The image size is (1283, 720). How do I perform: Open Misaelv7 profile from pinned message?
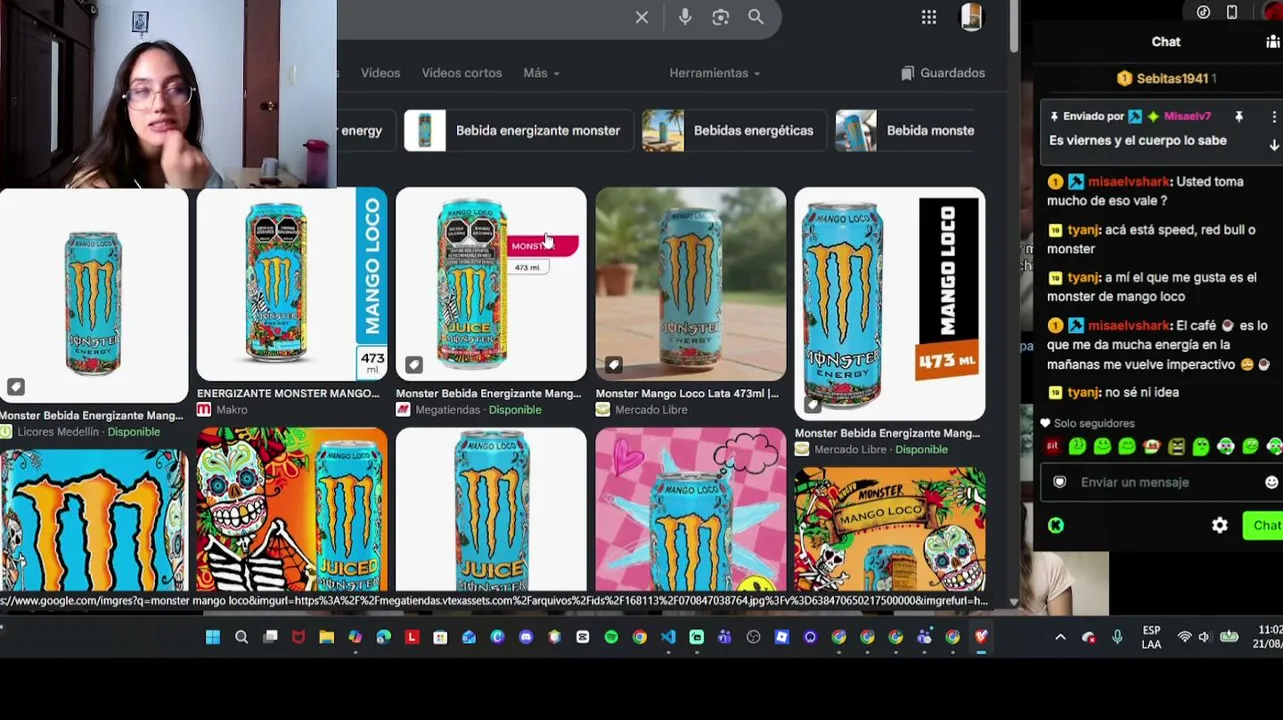click(1187, 117)
